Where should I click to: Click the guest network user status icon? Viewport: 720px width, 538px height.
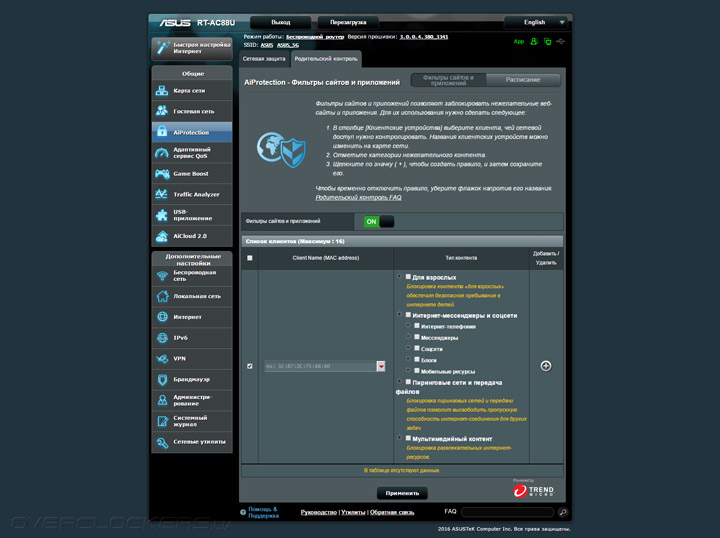[534, 41]
